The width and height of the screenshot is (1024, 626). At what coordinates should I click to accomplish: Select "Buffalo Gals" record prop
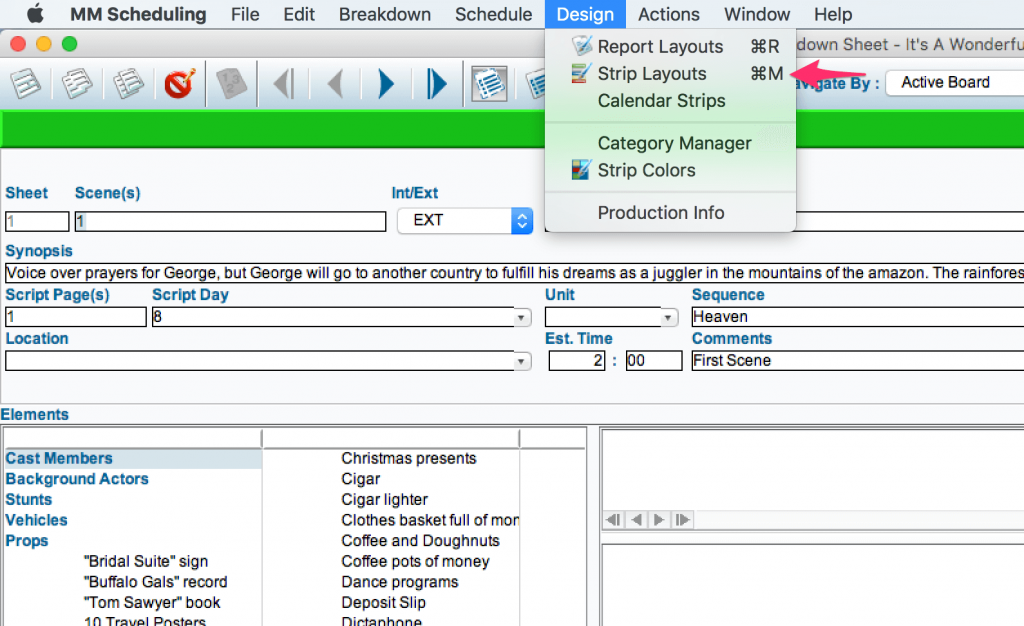[155, 582]
